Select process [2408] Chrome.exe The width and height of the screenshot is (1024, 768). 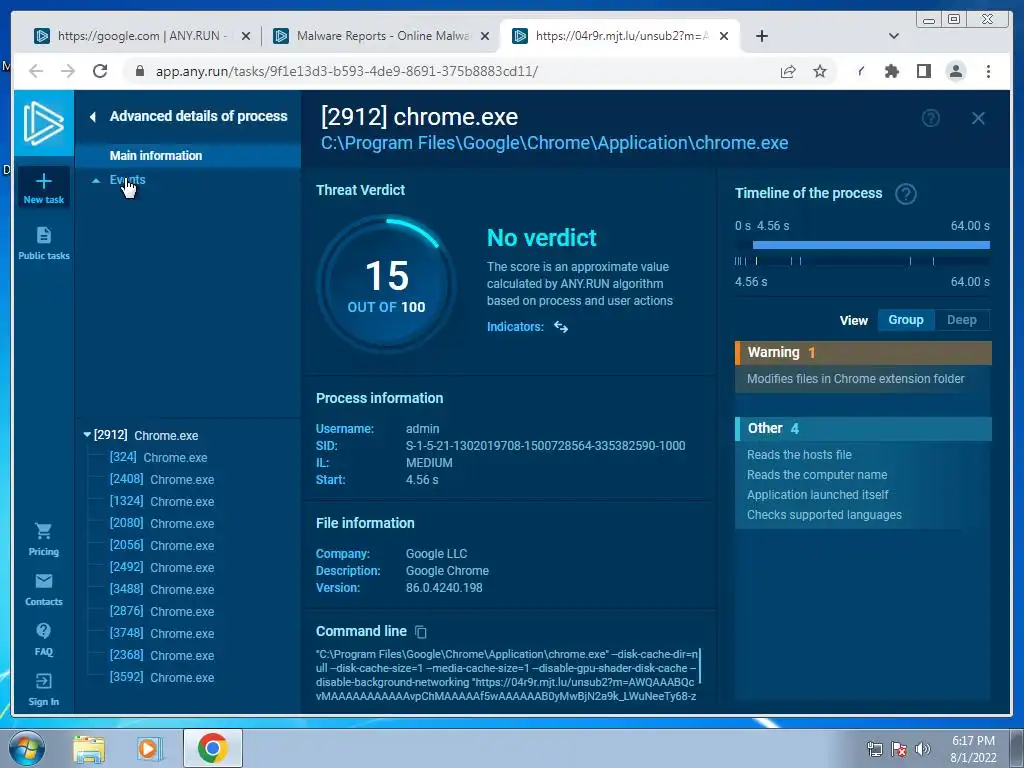click(x=162, y=479)
